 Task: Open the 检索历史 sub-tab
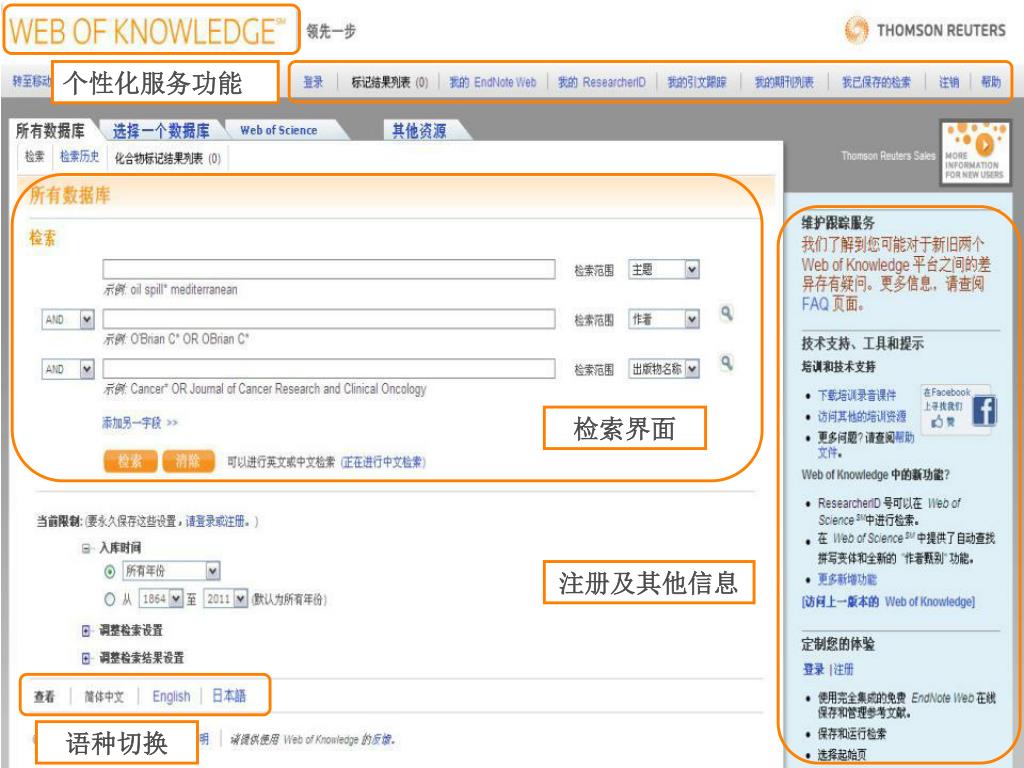click(79, 157)
